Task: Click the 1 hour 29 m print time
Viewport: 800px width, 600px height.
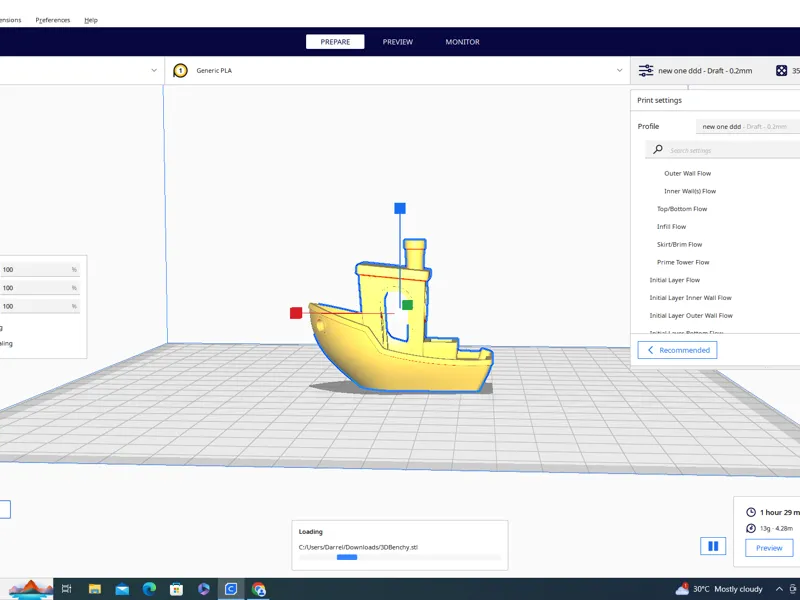Action: click(x=780, y=512)
